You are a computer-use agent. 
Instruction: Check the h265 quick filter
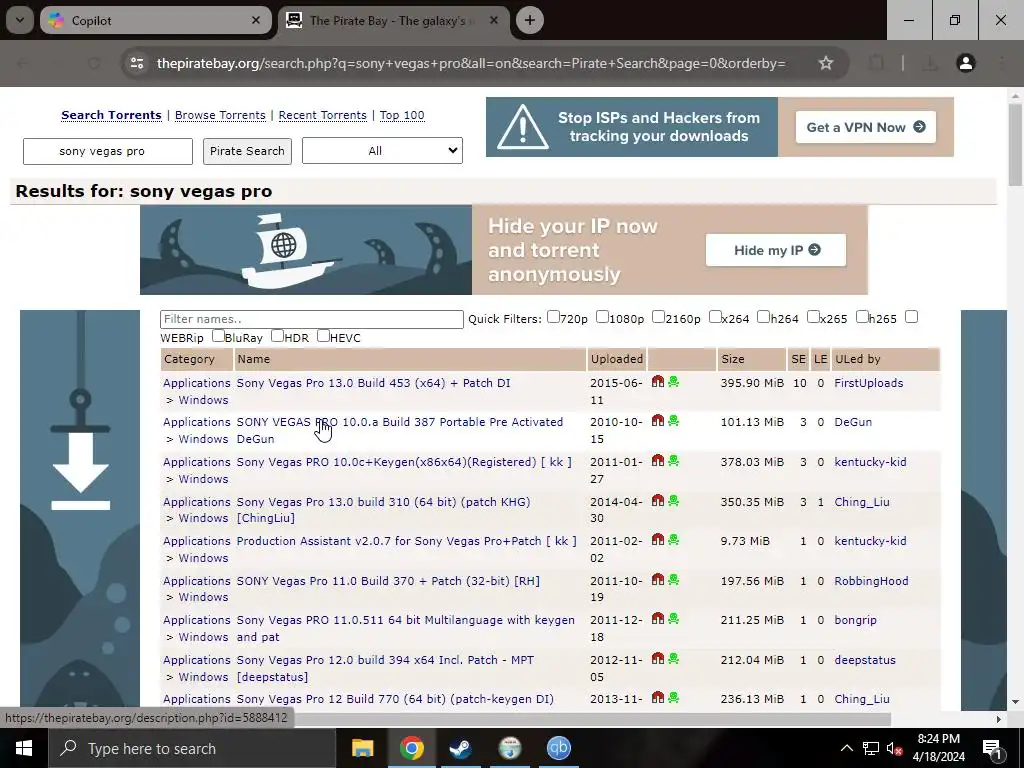tap(862, 317)
